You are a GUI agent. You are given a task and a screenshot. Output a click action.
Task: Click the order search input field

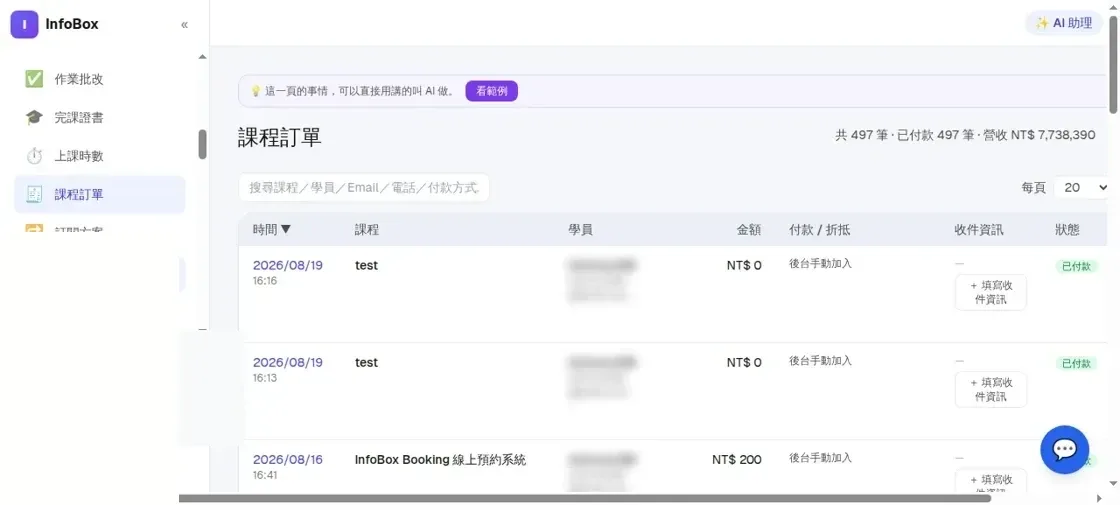[364, 187]
